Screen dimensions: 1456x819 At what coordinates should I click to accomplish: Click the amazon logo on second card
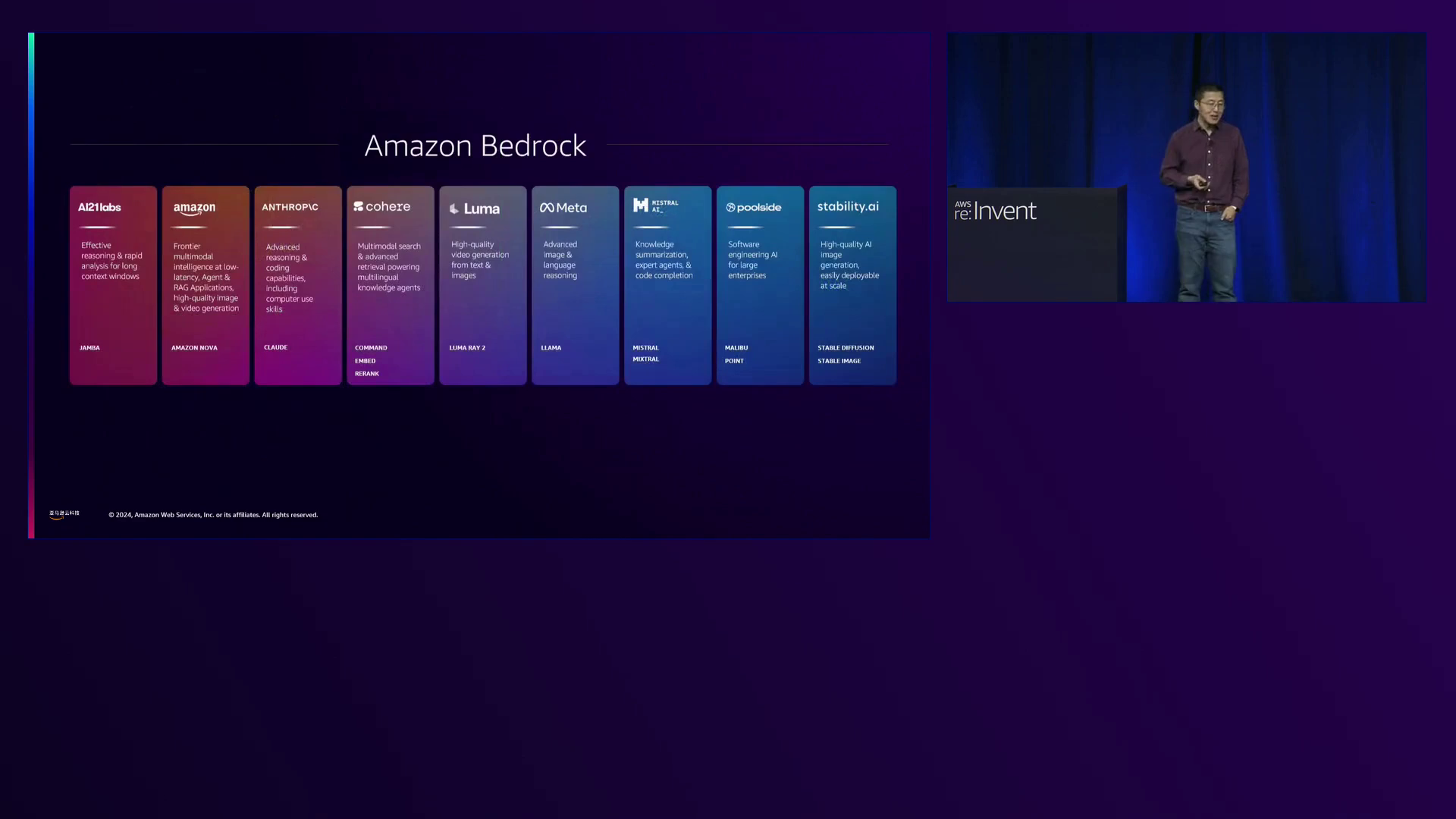pos(194,209)
